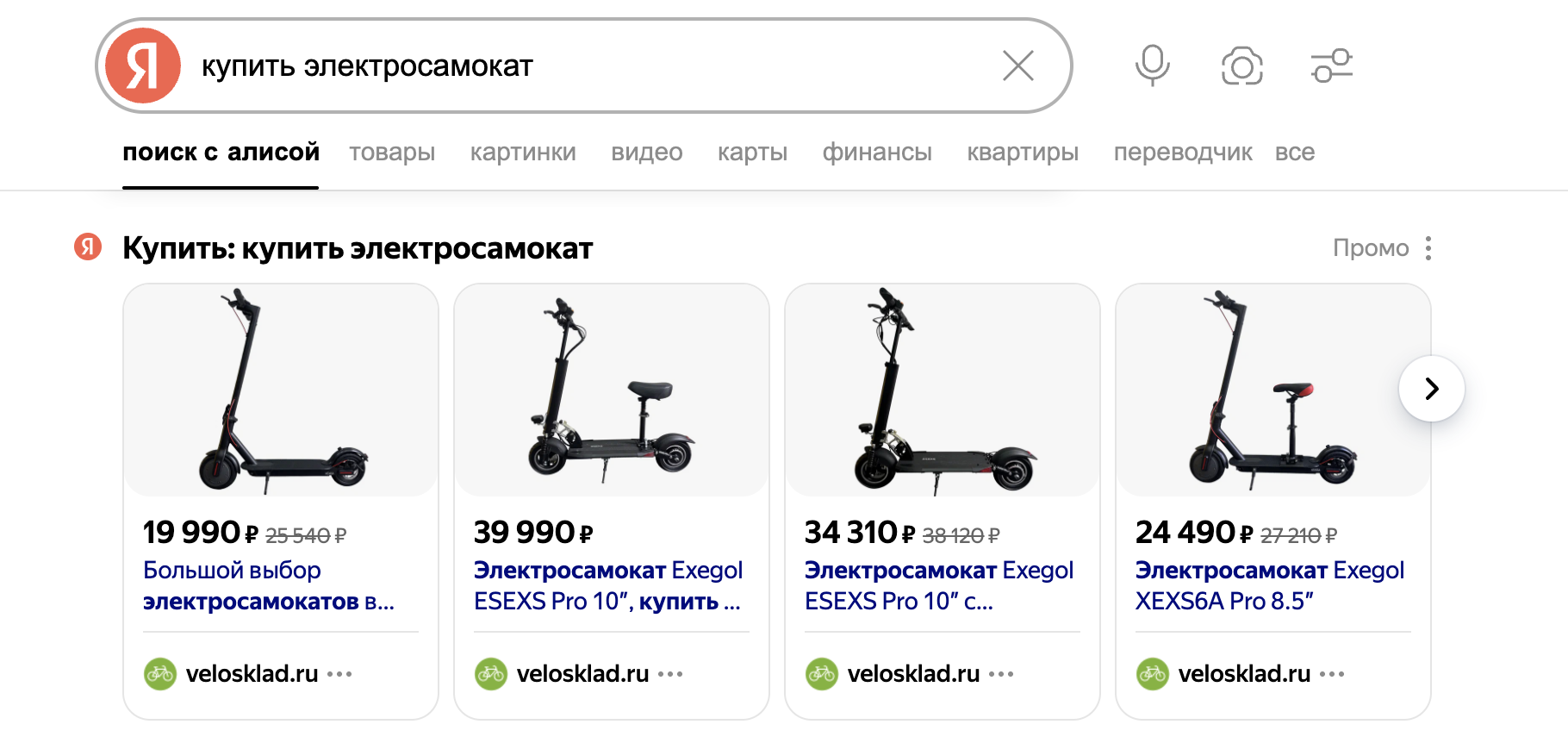The image size is (1568, 743).
Task: Click the veloskld.ru bicycle favicon in the first card
Action: [x=160, y=674]
